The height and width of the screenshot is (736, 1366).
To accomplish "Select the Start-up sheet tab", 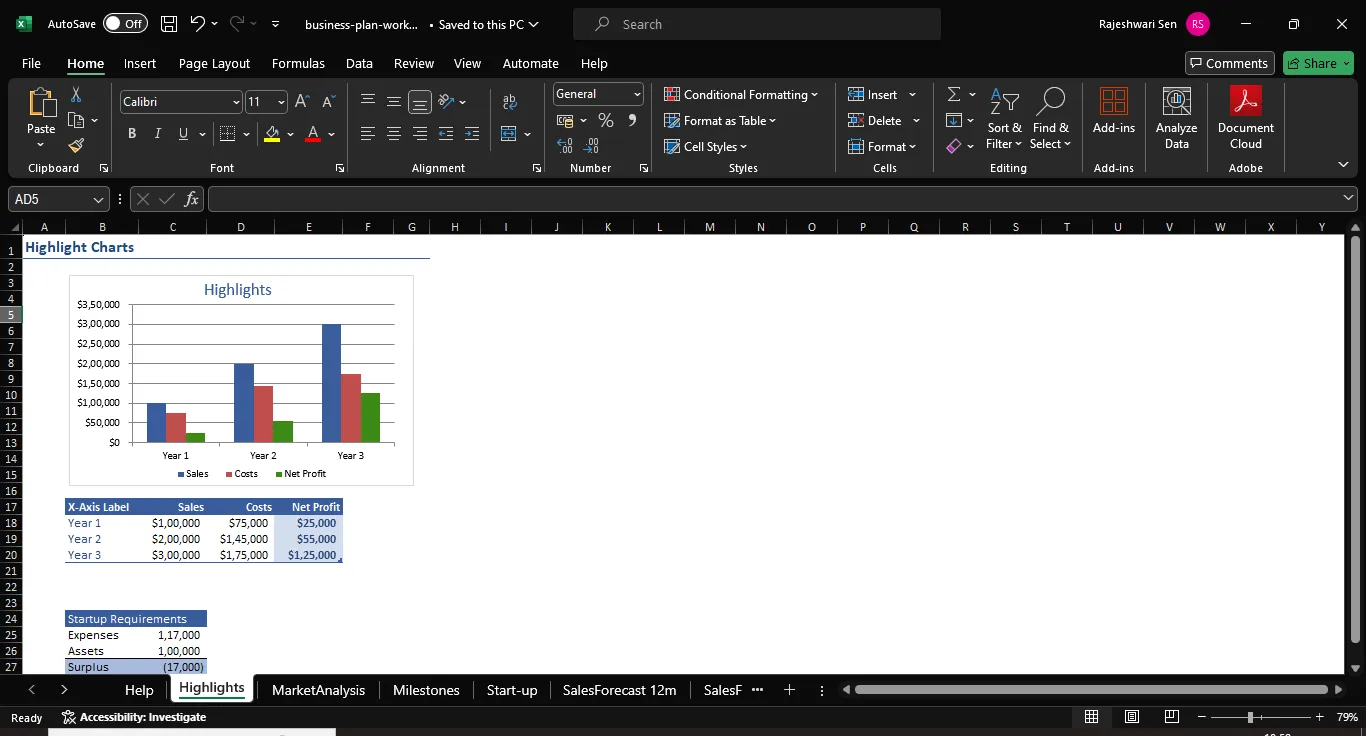I will tap(512, 690).
